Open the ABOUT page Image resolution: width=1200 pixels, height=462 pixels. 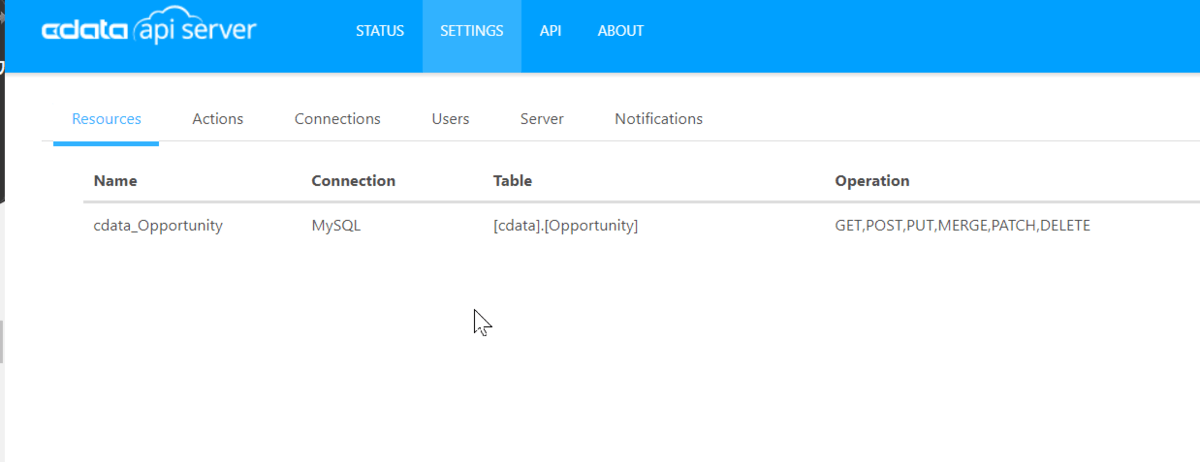tap(621, 31)
